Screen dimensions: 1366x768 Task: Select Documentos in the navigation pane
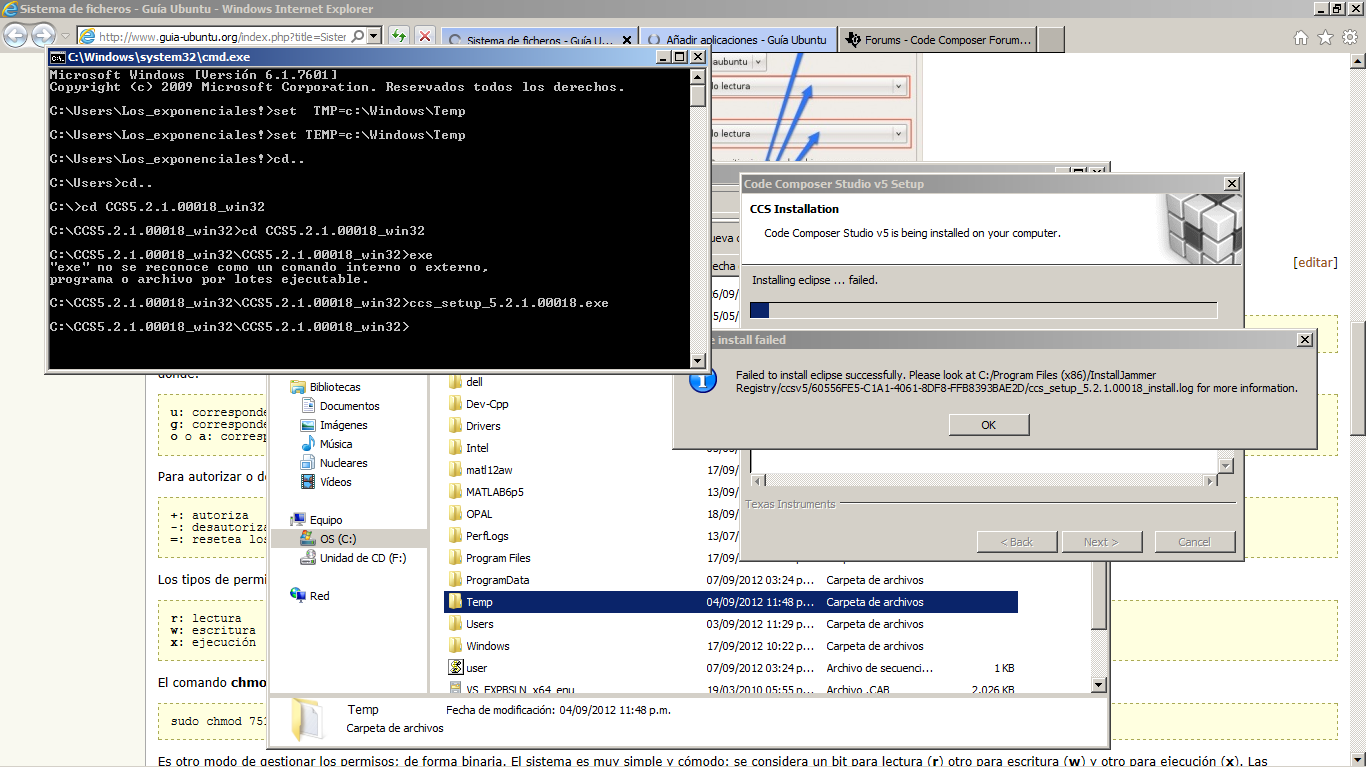(x=349, y=406)
